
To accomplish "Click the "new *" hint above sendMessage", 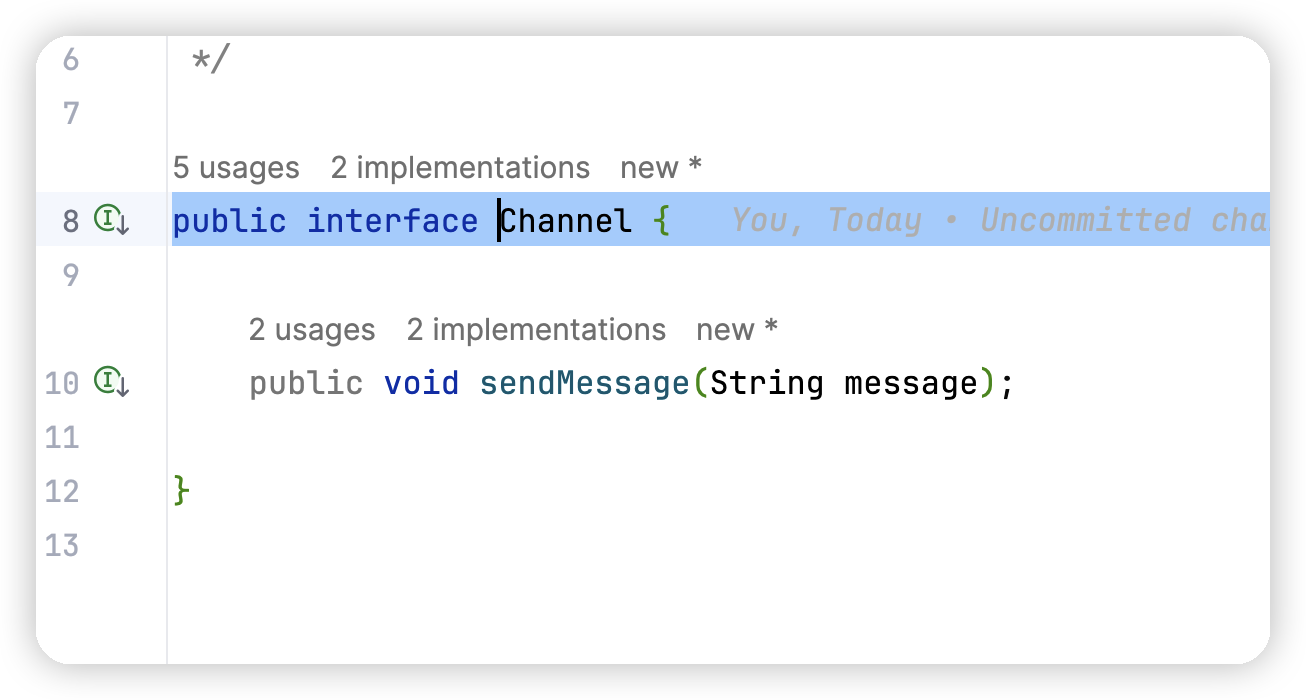I will coord(737,329).
